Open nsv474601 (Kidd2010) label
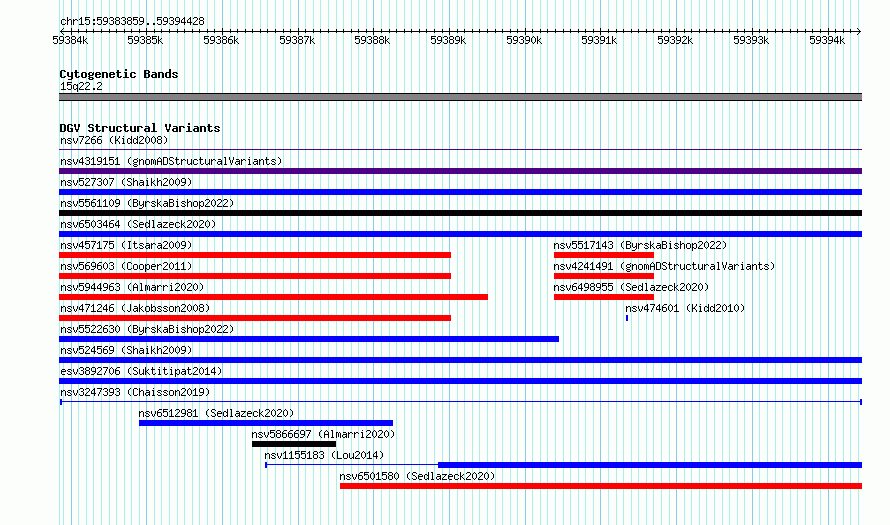The width and height of the screenshot is (890, 525). tap(685, 308)
